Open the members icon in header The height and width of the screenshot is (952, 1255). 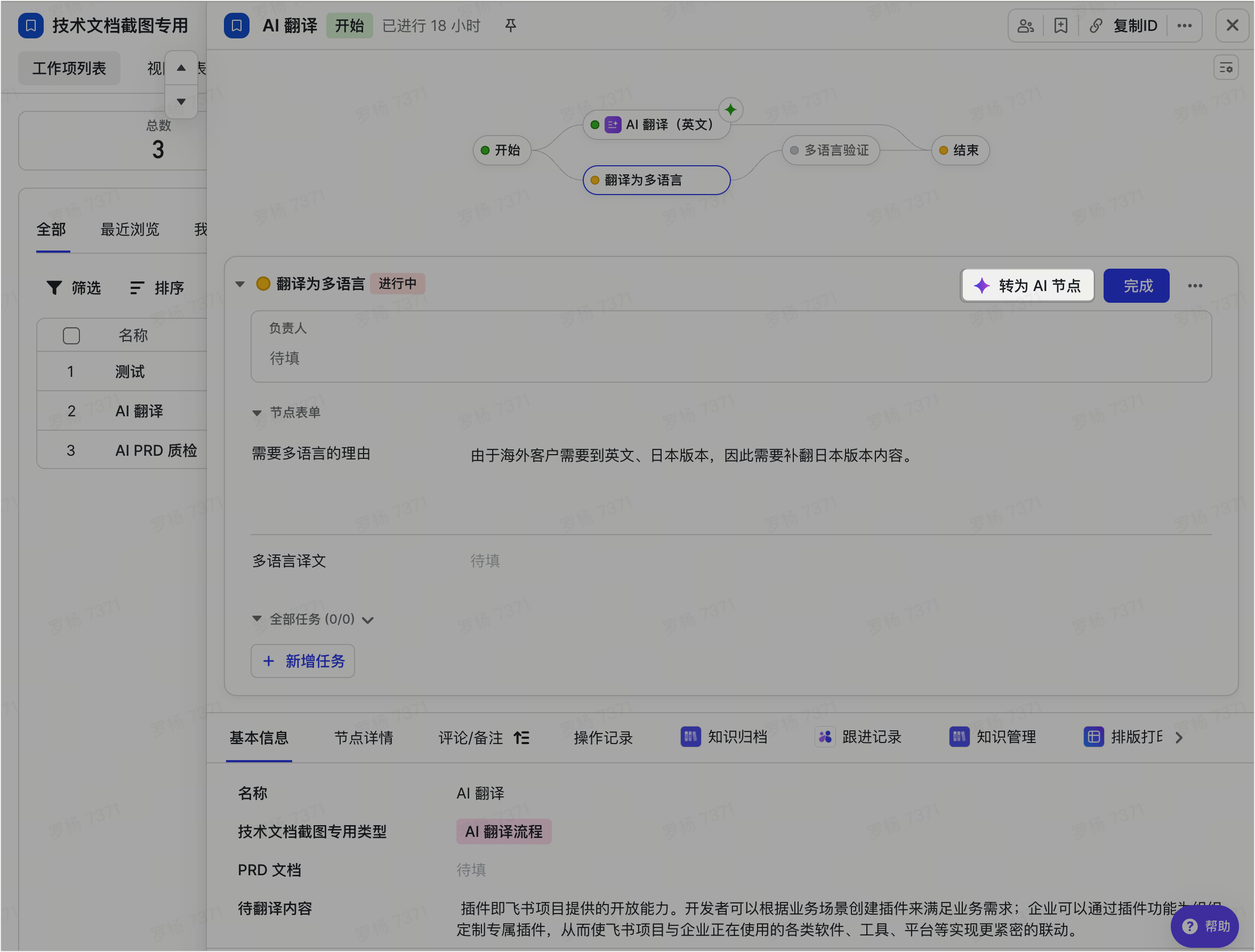point(1025,26)
